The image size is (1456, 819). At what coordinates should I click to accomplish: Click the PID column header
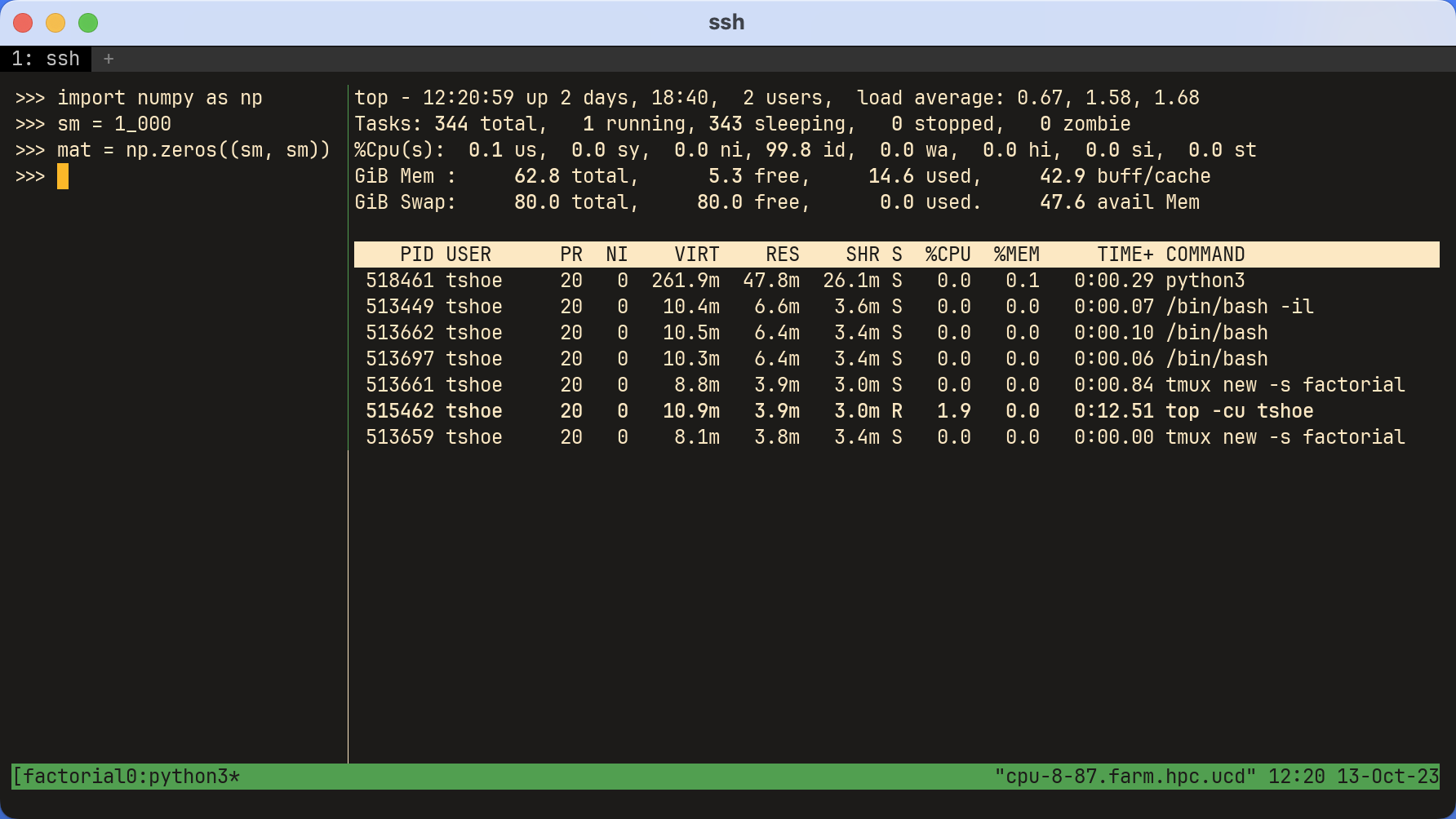[417, 255]
